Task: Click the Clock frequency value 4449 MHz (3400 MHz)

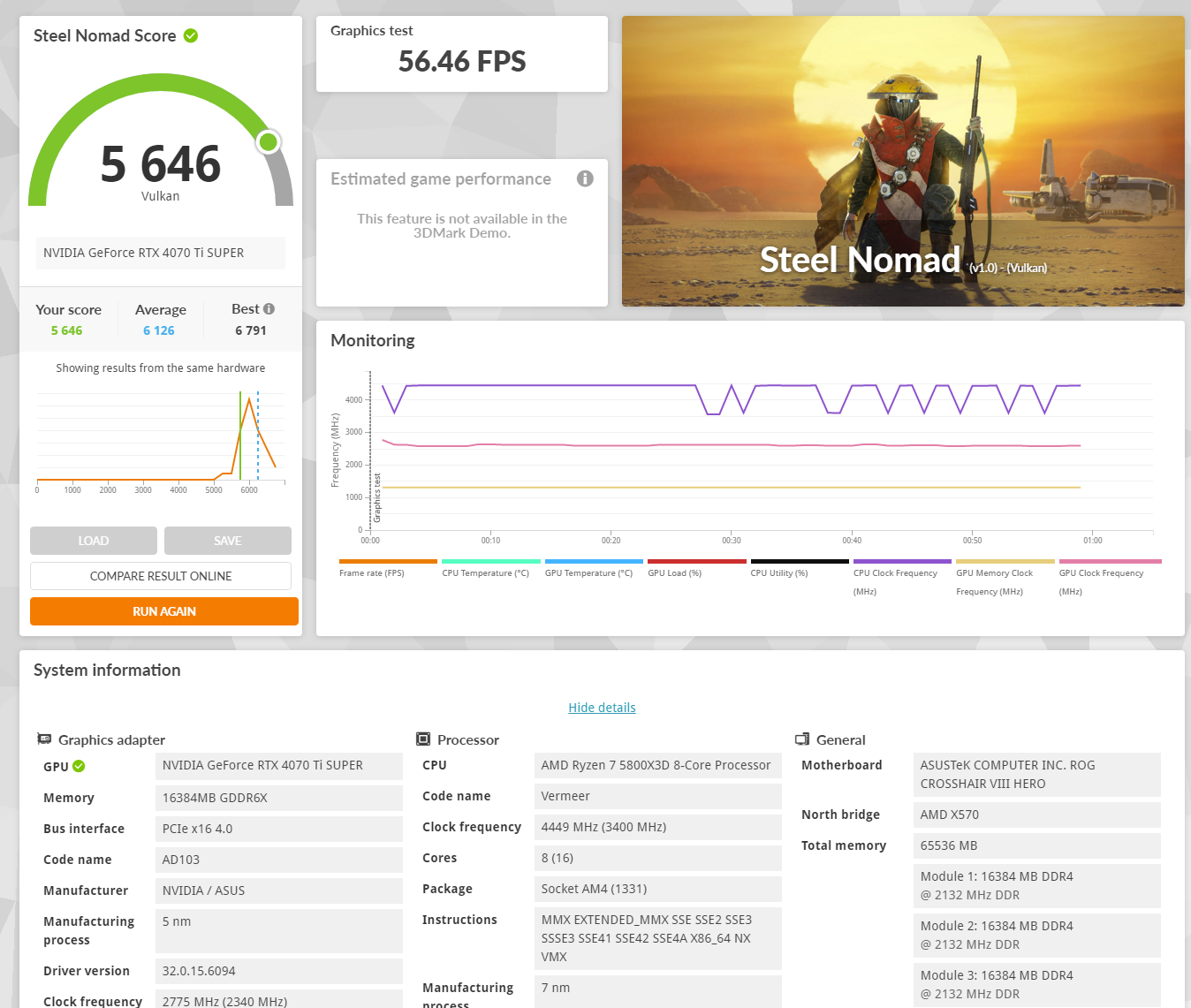Action: [x=658, y=827]
